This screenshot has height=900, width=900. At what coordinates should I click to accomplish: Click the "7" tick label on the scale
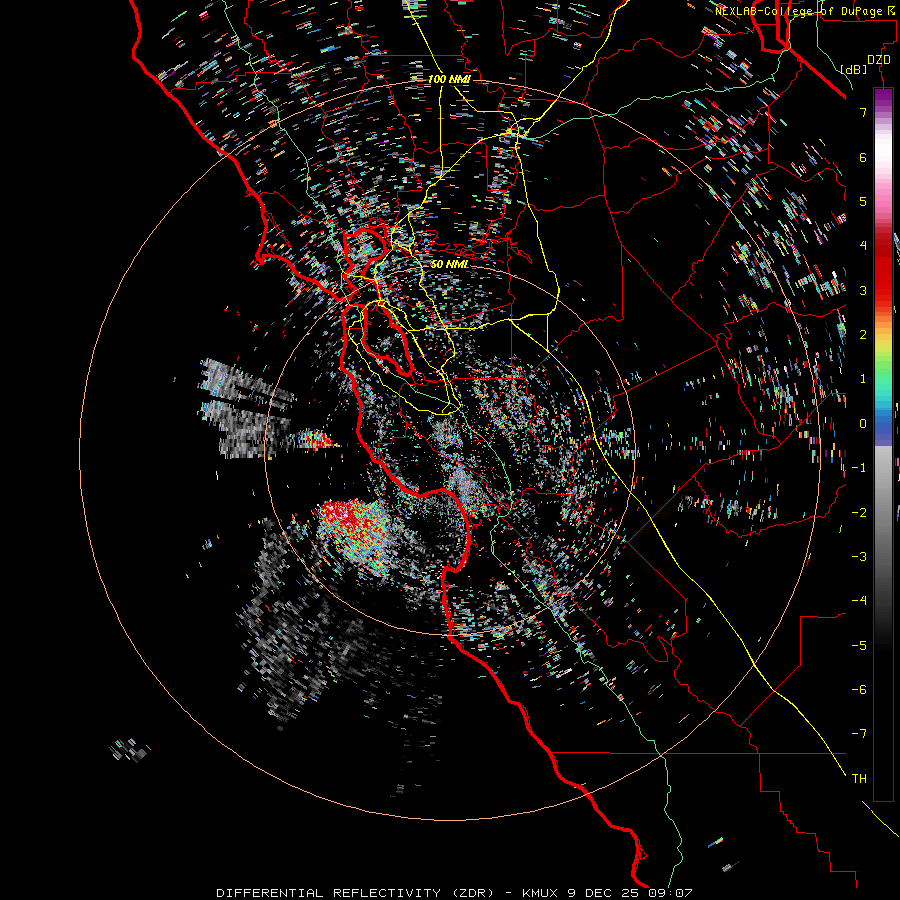[863, 112]
